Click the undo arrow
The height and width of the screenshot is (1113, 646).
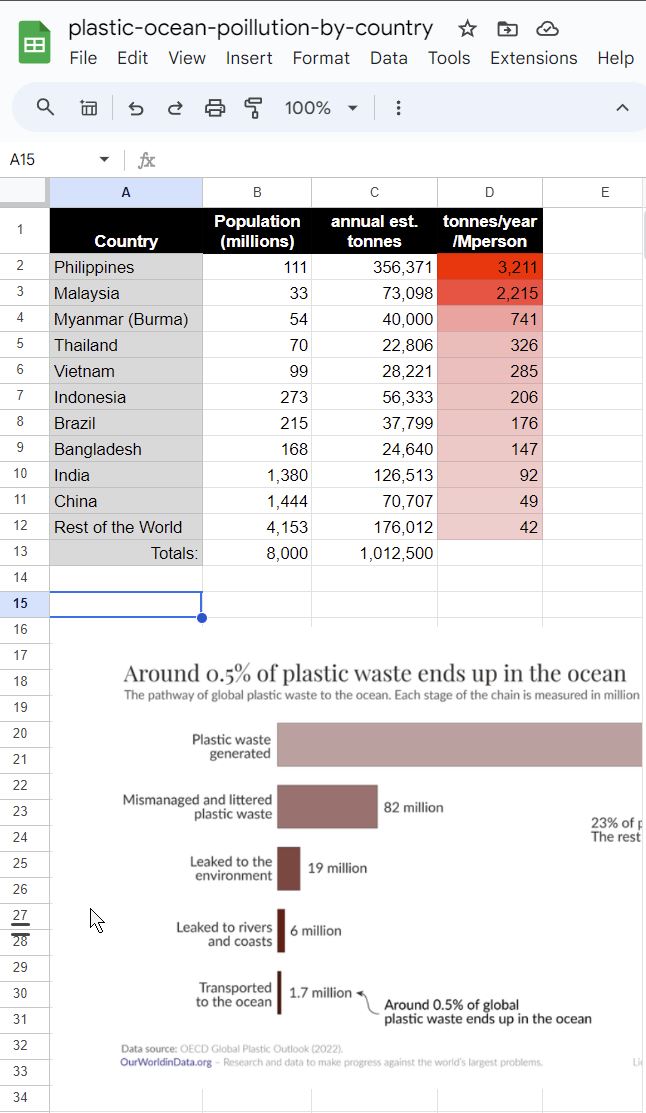click(136, 108)
